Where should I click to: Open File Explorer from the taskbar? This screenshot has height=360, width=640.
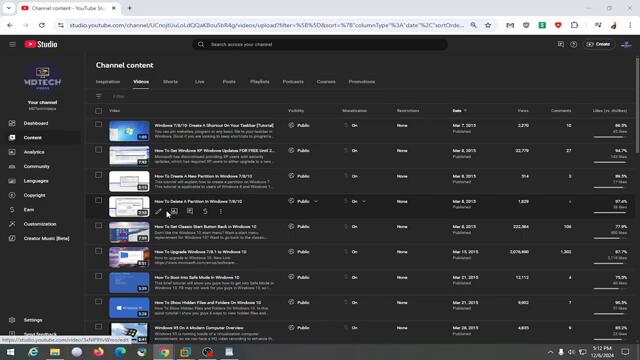pyautogui.click(x=55, y=352)
